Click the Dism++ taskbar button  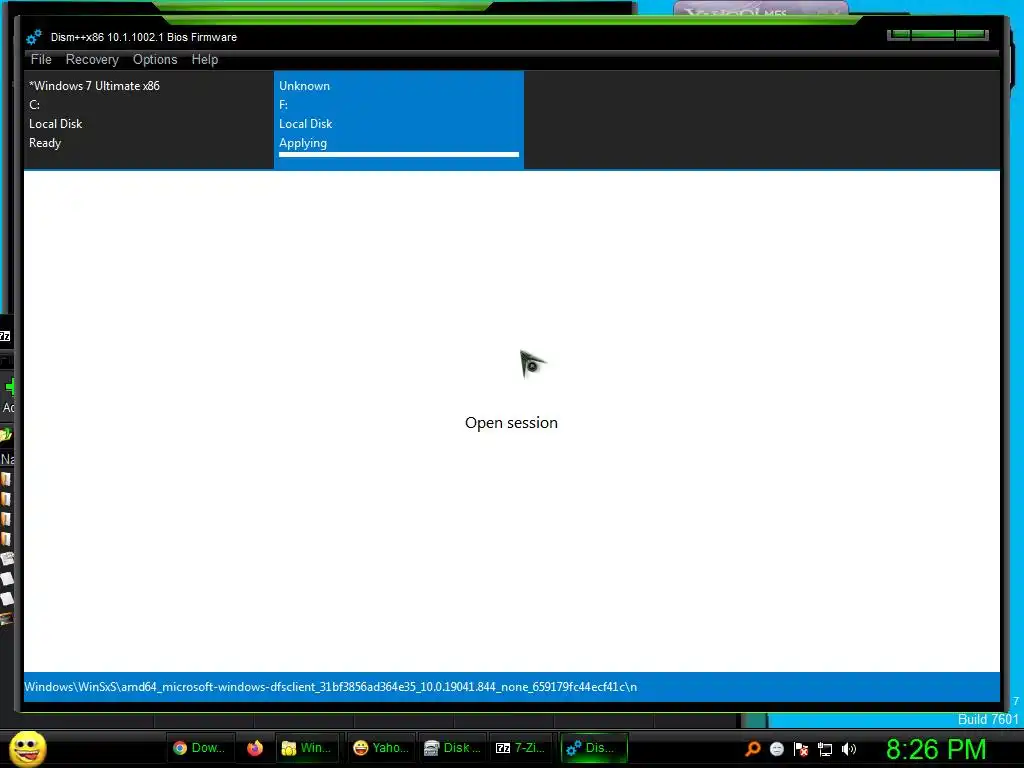[x=594, y=748]
